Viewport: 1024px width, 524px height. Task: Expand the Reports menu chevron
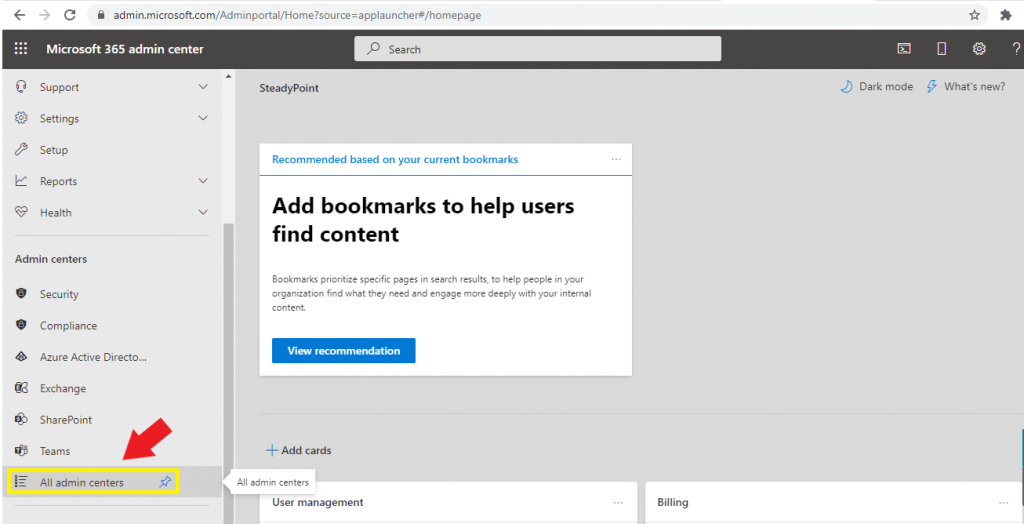click(x=203, y=181)
